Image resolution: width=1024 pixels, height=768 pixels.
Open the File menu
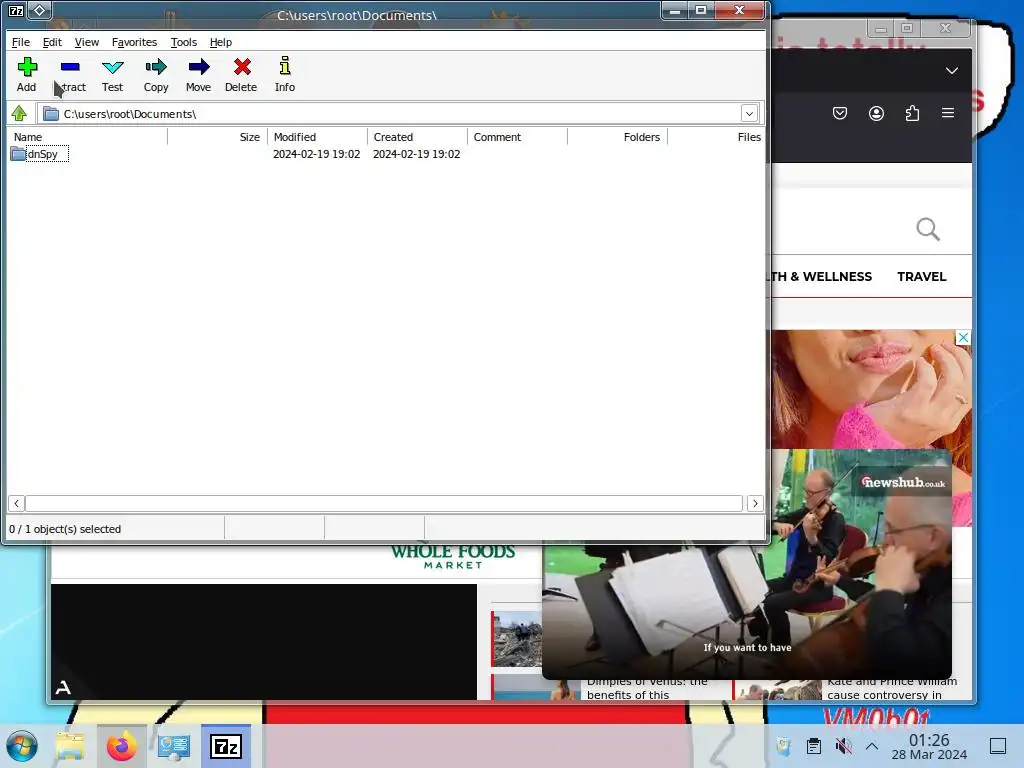coord(21,42)
